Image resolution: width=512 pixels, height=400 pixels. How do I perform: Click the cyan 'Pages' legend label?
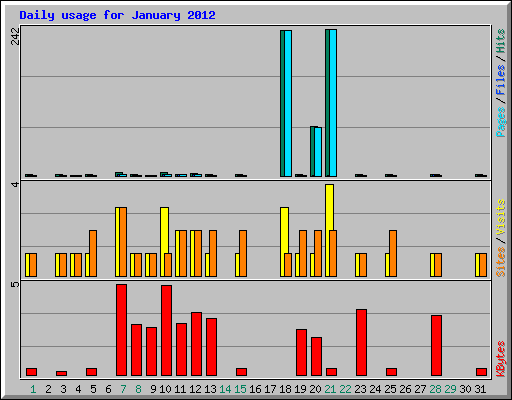501,122
